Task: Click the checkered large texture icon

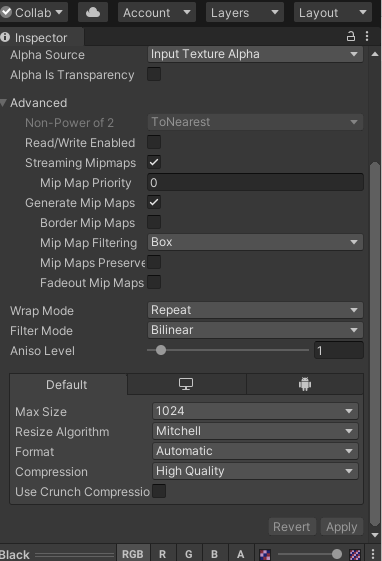Action: tap(355, 554)
